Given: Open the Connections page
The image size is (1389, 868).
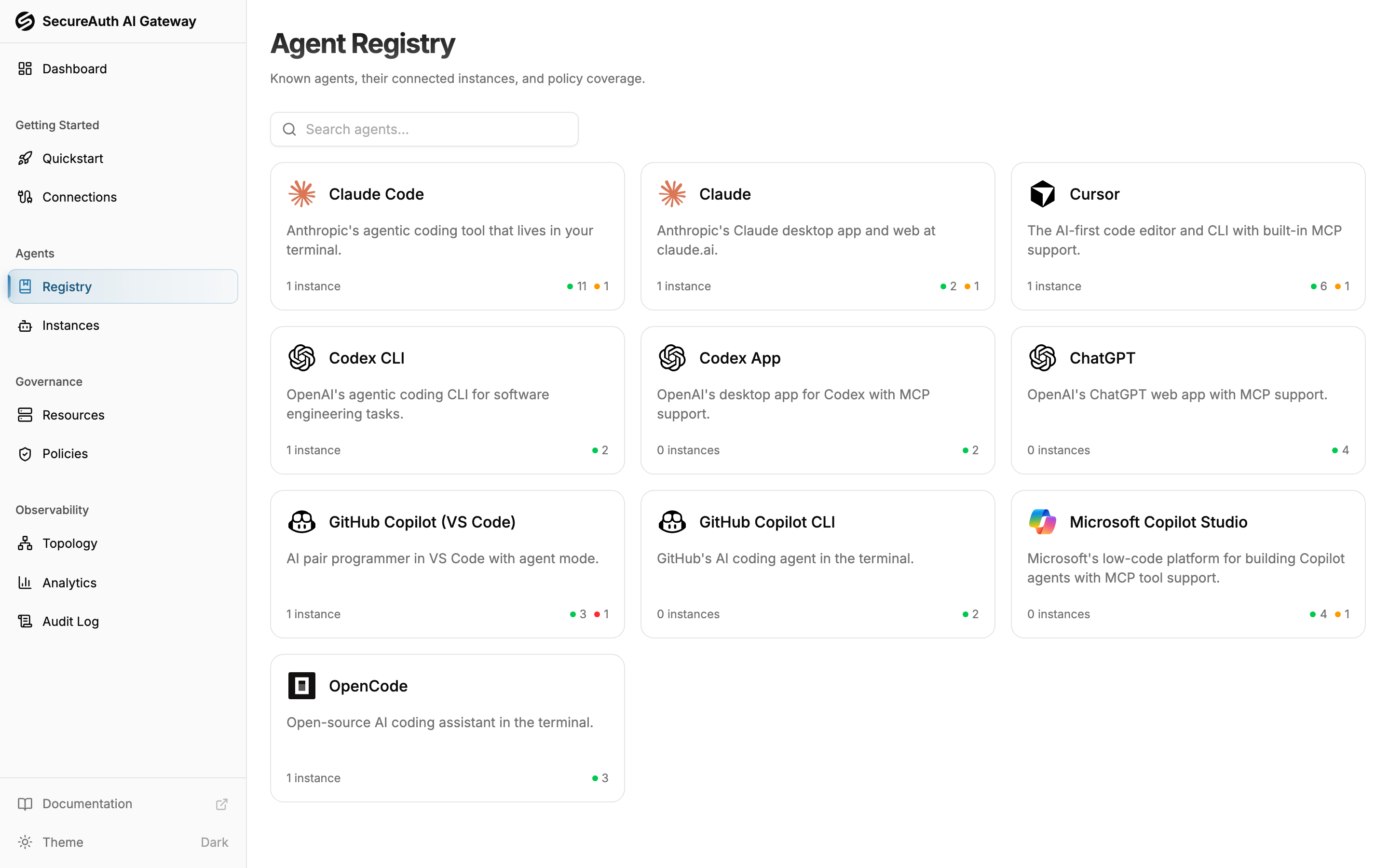Looking at the screenshot, I should tap(123, 197).
